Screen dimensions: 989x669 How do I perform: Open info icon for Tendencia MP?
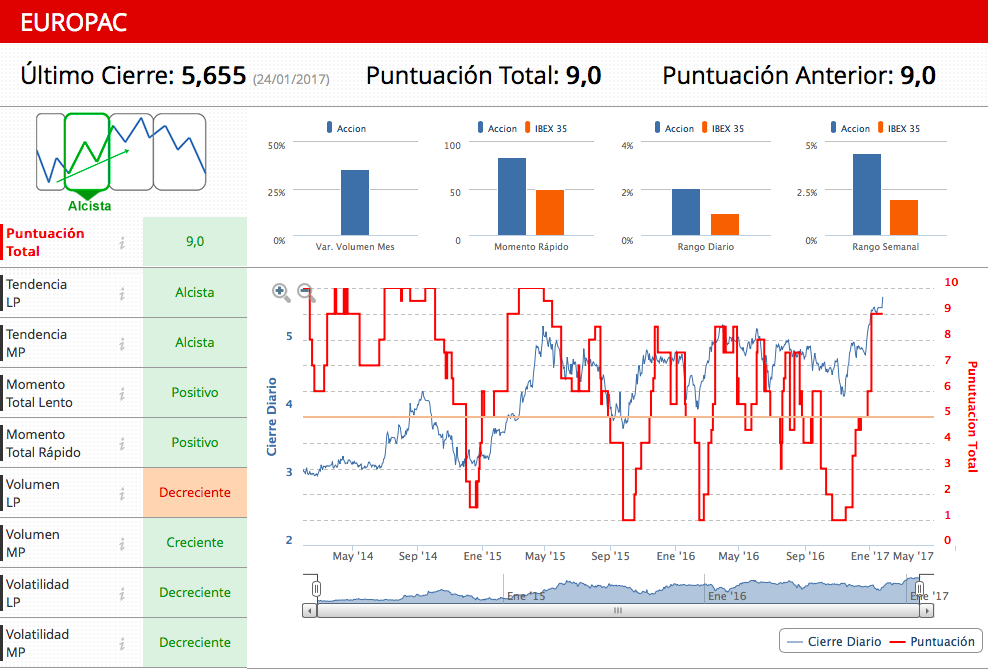(x=122, y=344)
